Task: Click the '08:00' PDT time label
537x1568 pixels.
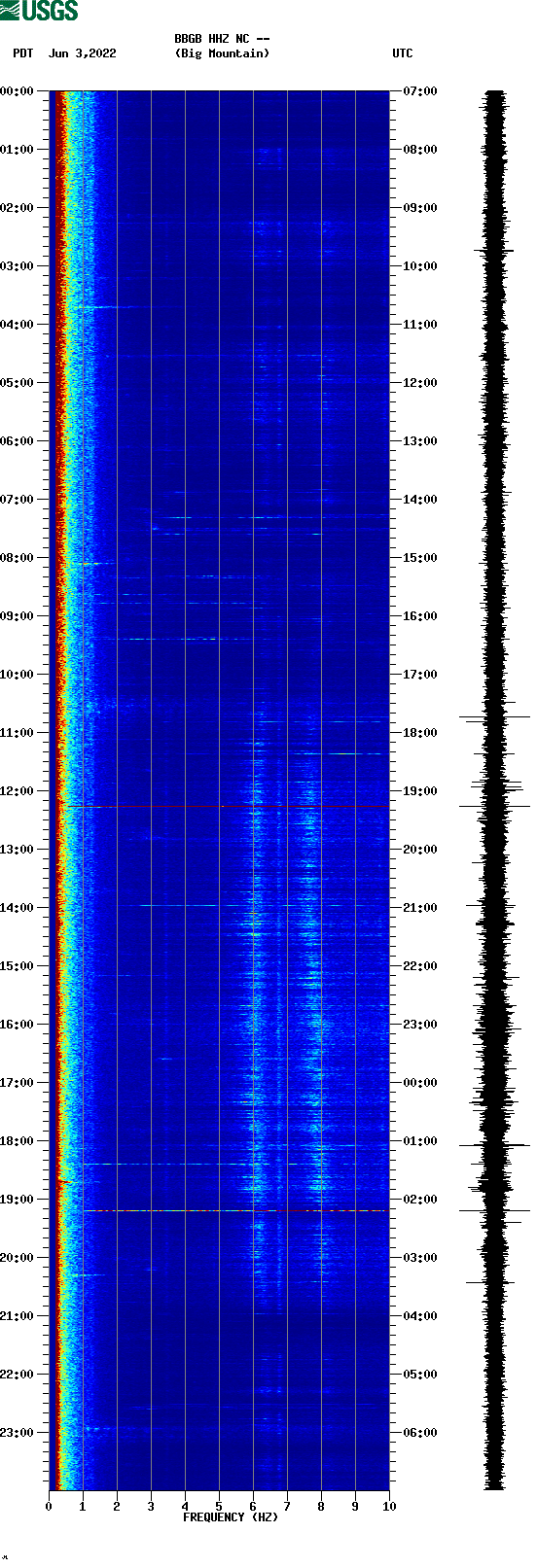Action: coord(18,558)
